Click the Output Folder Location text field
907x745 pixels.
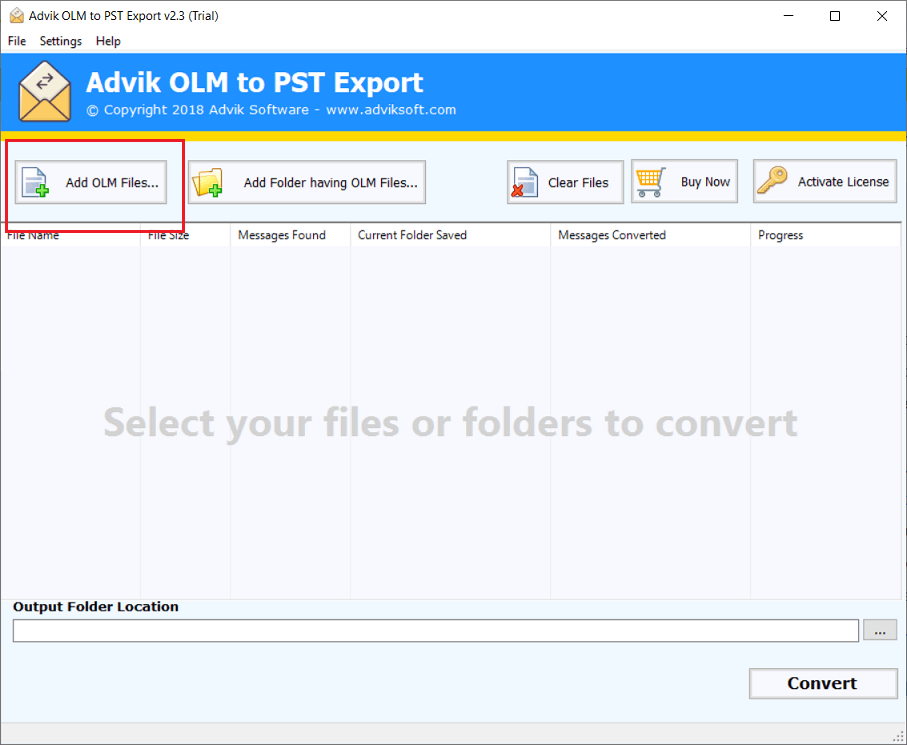(436, 630)
